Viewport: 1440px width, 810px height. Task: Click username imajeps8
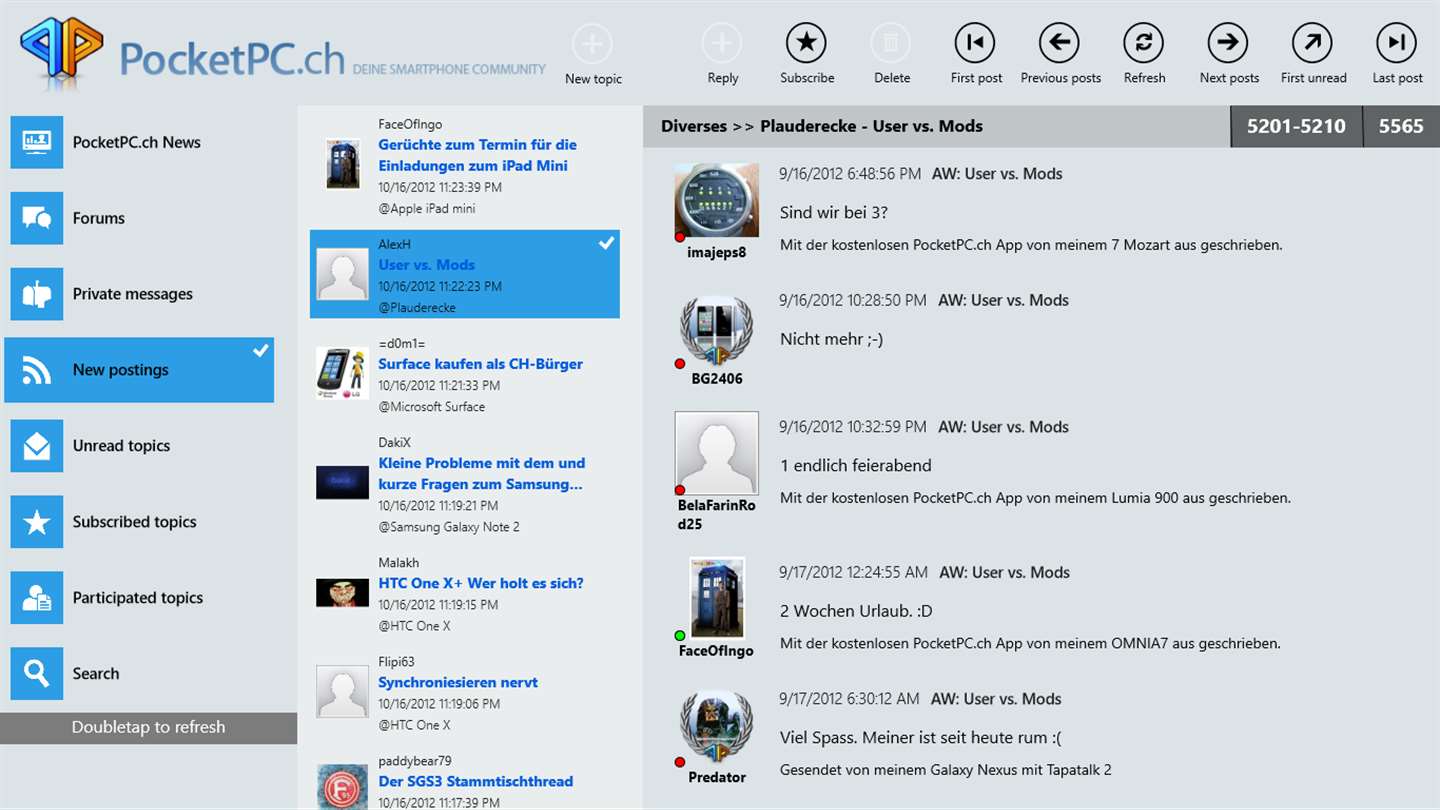(x=716, y=253)
